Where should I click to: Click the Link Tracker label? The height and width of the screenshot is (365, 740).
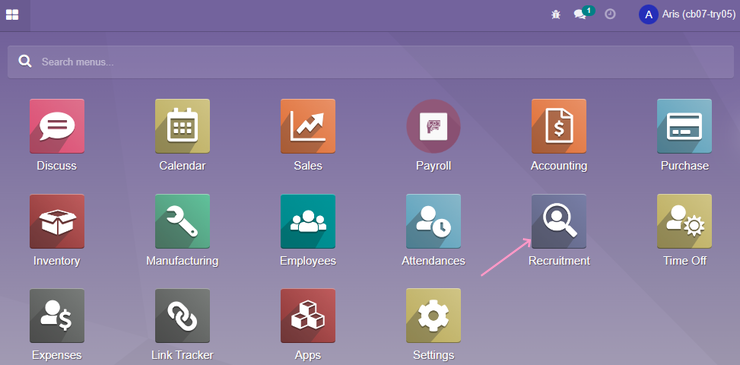[182, 355]
